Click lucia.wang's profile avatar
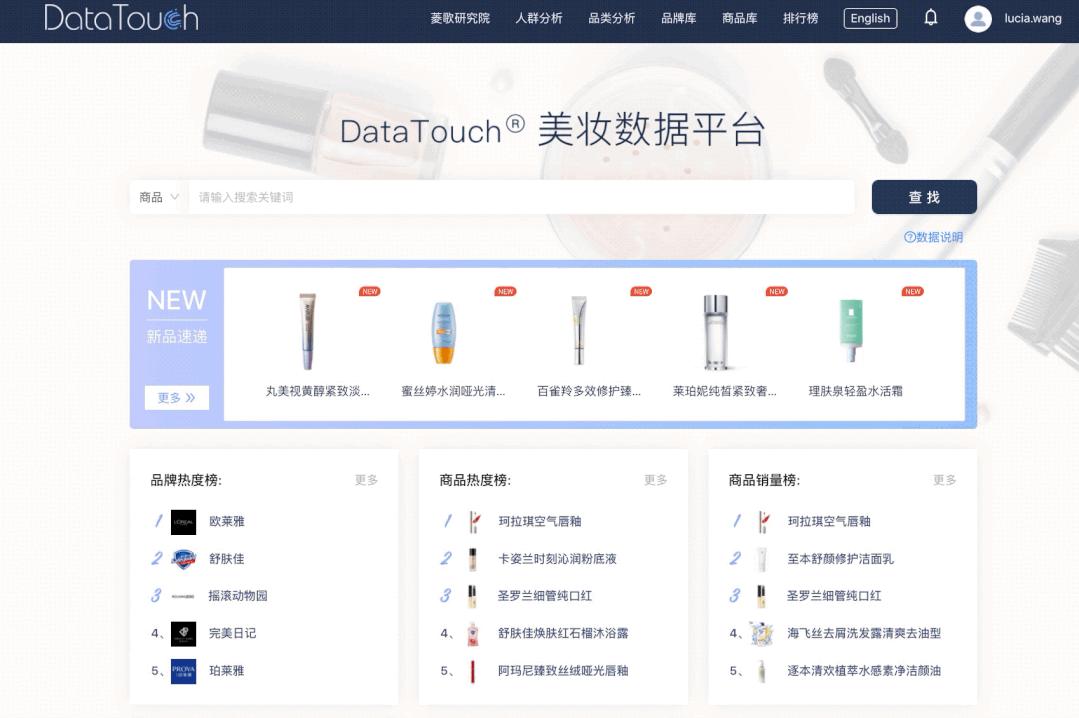This screenshot has height=718, width=1079. pos(977,18)
